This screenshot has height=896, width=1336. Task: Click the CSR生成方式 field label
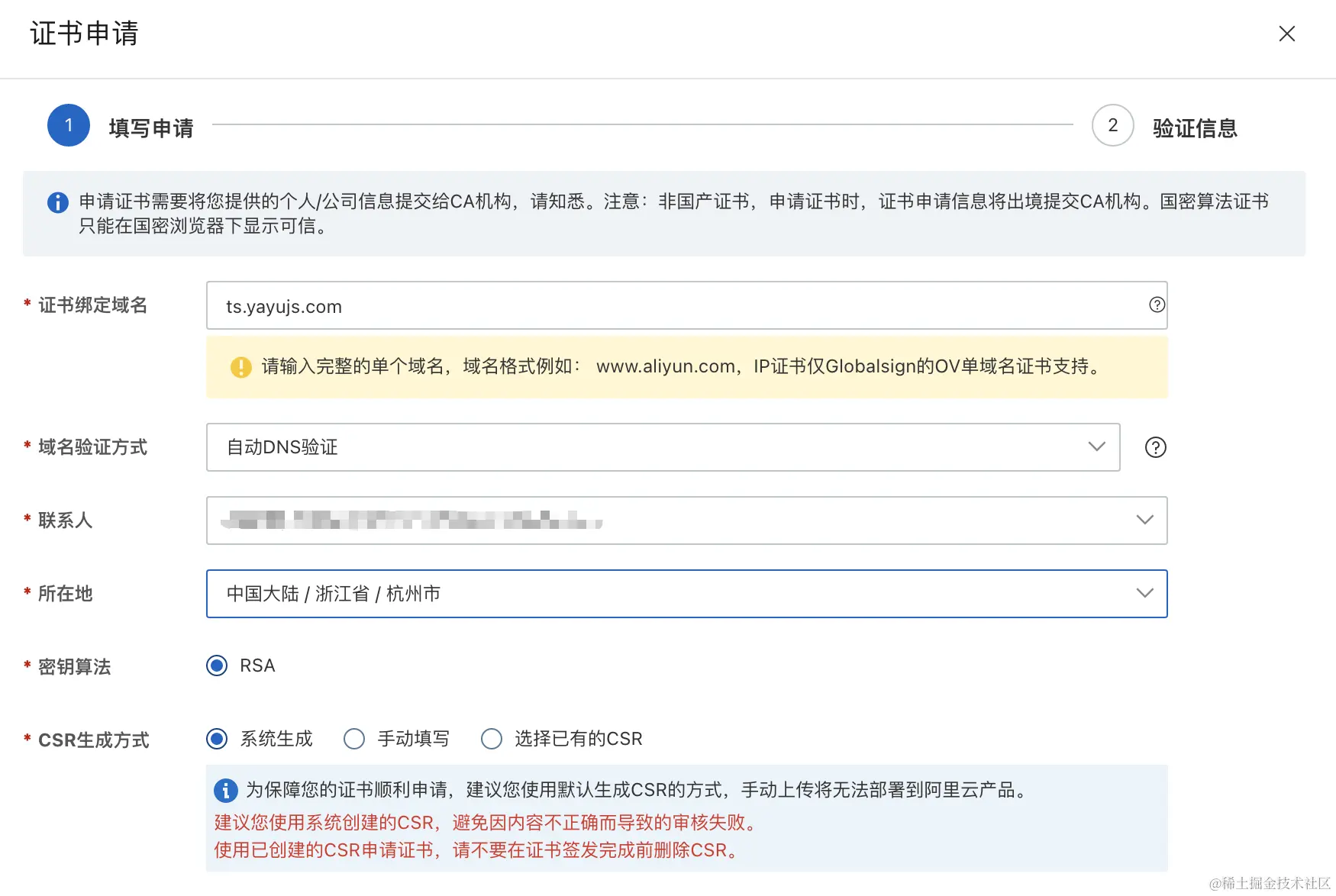point(93,740)
